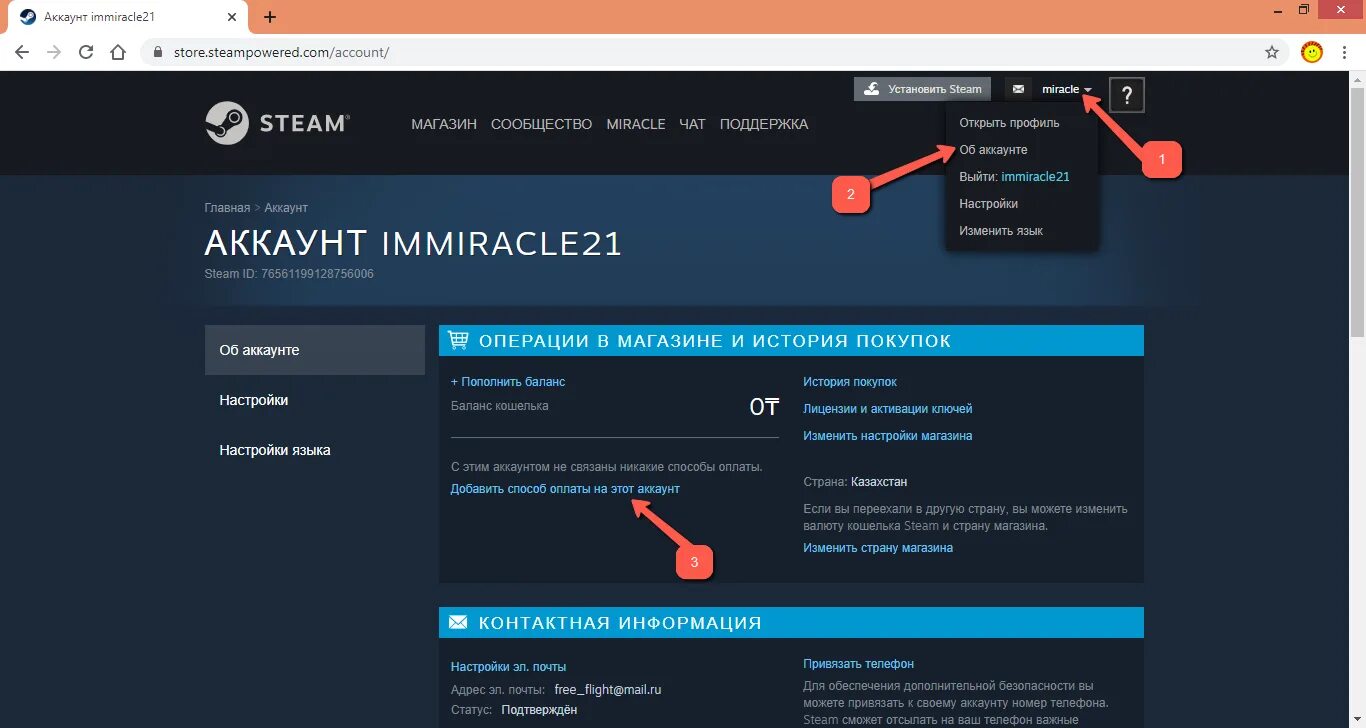Go to the browser home page icon
Screen dimensions: 1366x728
click(118, 52)
